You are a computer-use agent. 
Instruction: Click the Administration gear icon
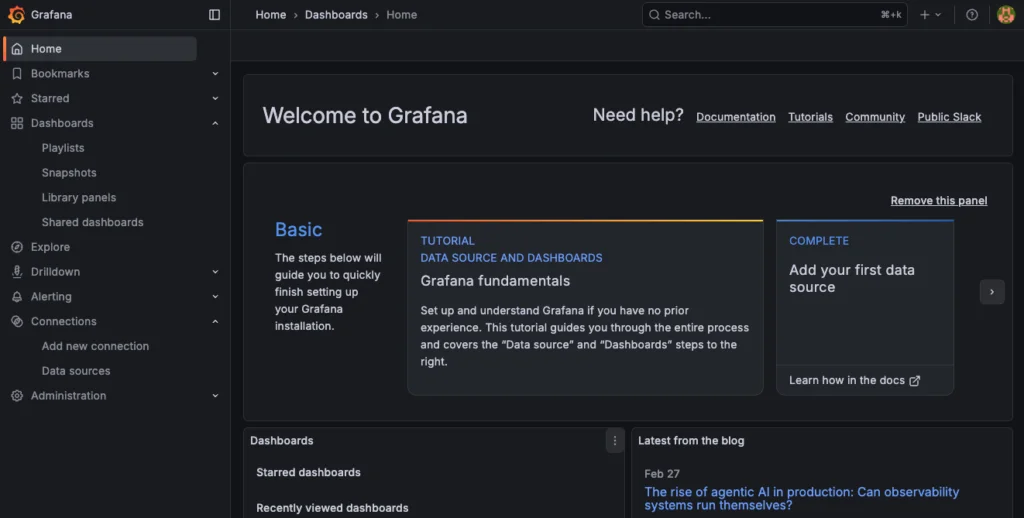17,396
